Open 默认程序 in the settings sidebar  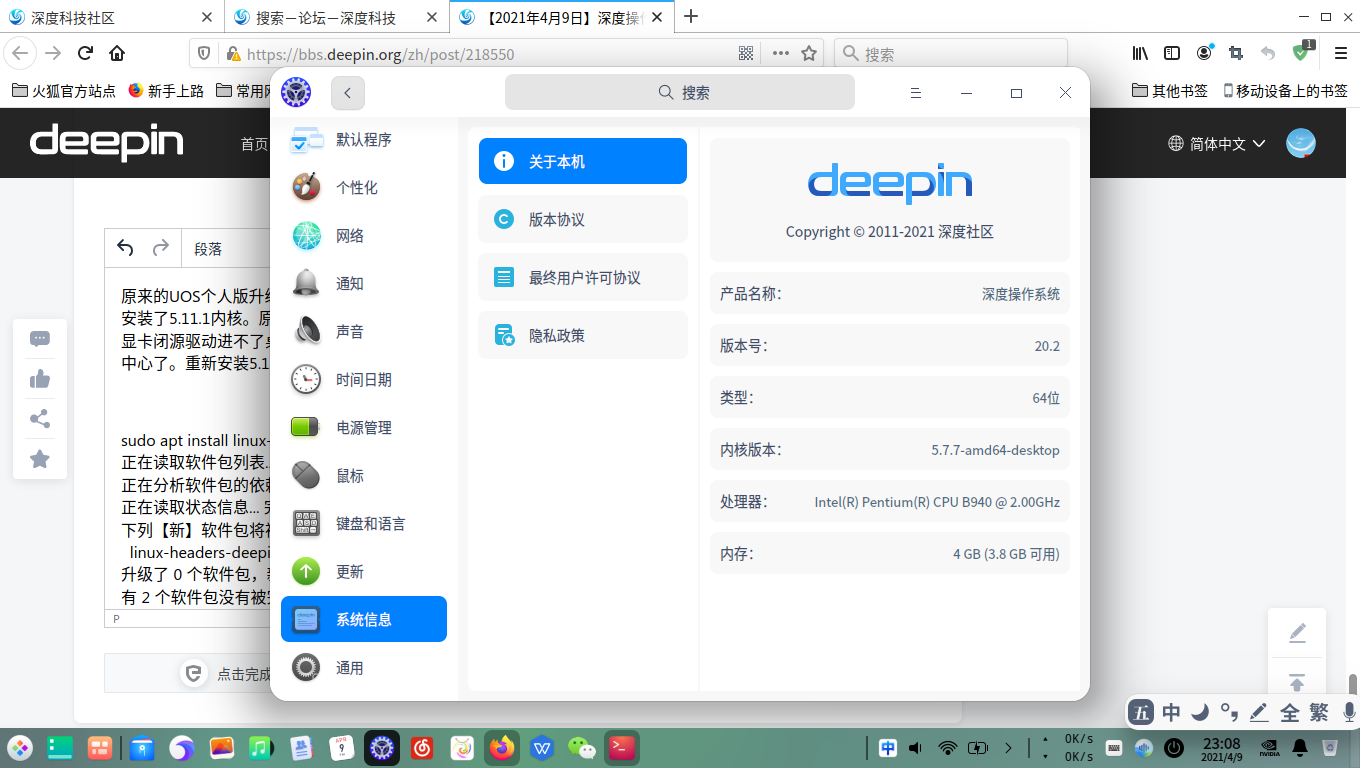pos(363,140)
